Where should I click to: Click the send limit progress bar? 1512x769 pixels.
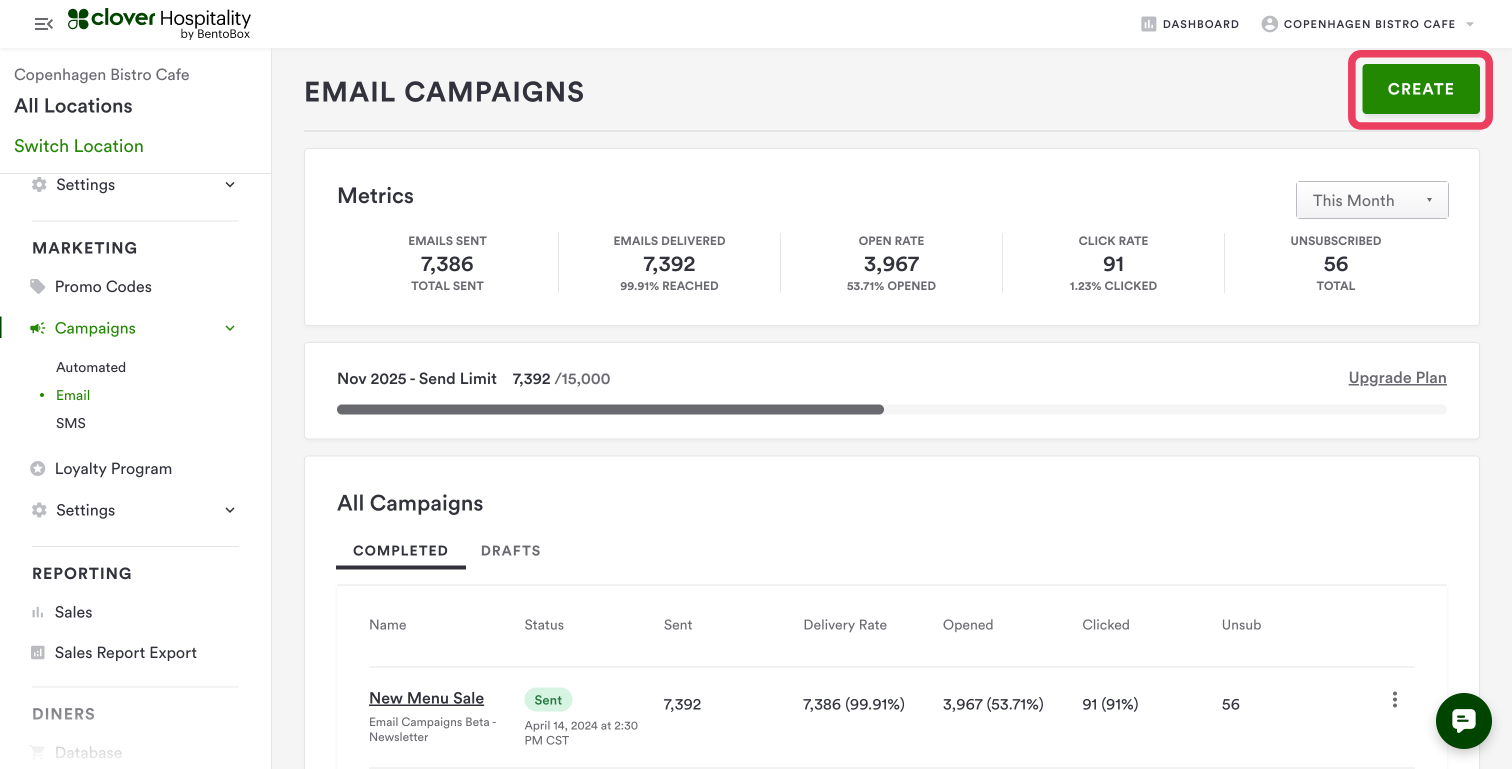click(x=891, y=409)
